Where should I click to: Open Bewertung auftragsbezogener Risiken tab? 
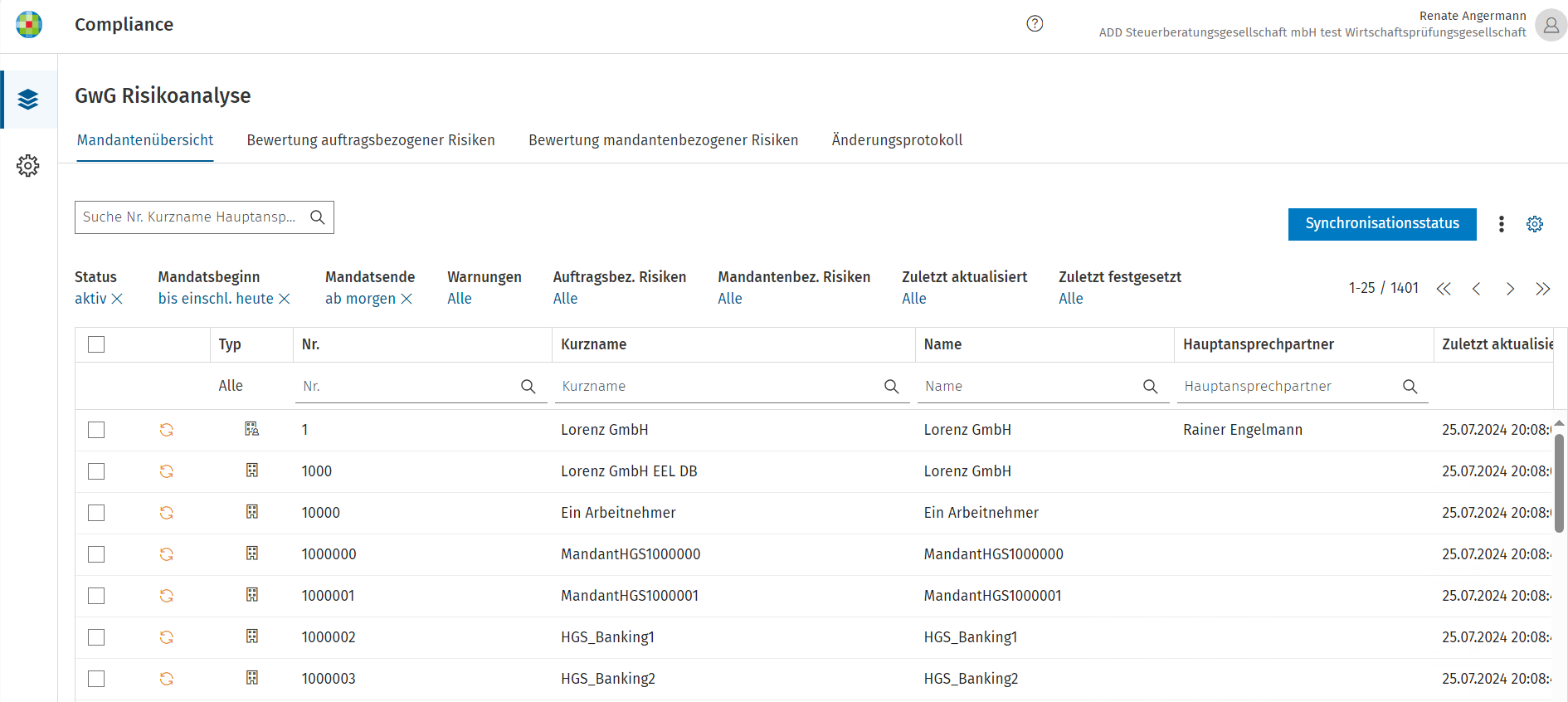point(371,140)
